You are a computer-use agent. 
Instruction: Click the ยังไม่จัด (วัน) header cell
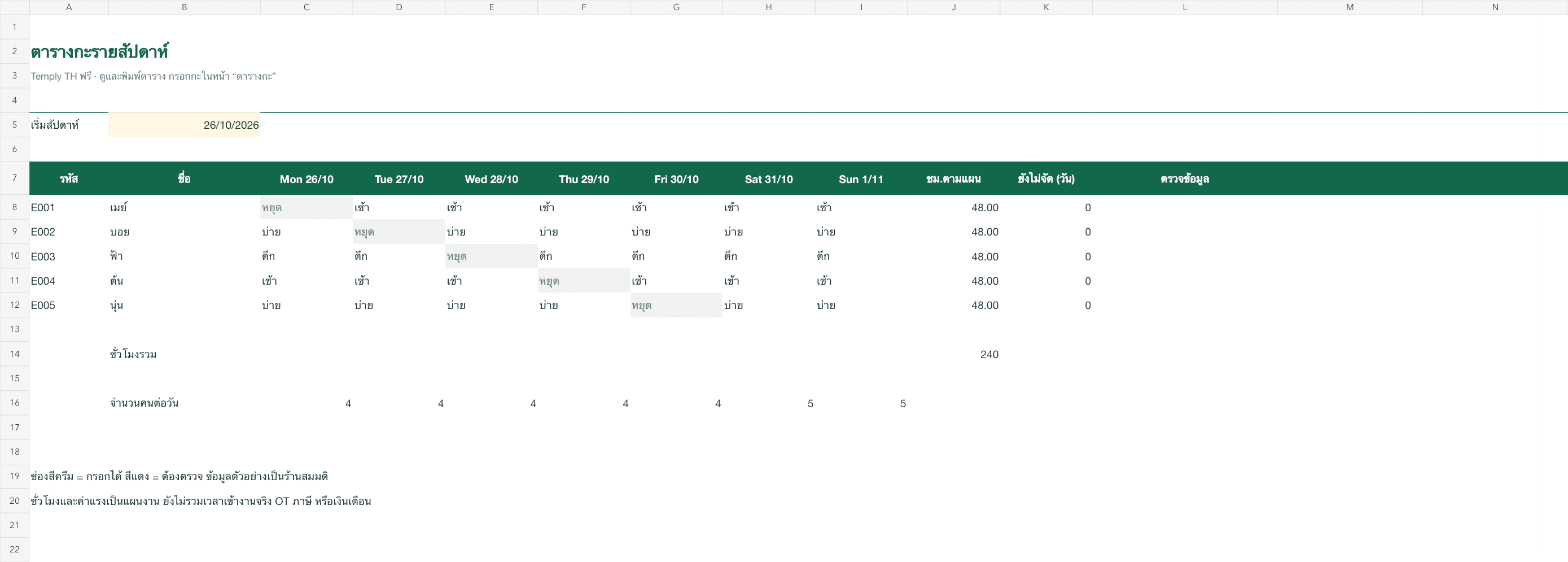pos(1046,178)
